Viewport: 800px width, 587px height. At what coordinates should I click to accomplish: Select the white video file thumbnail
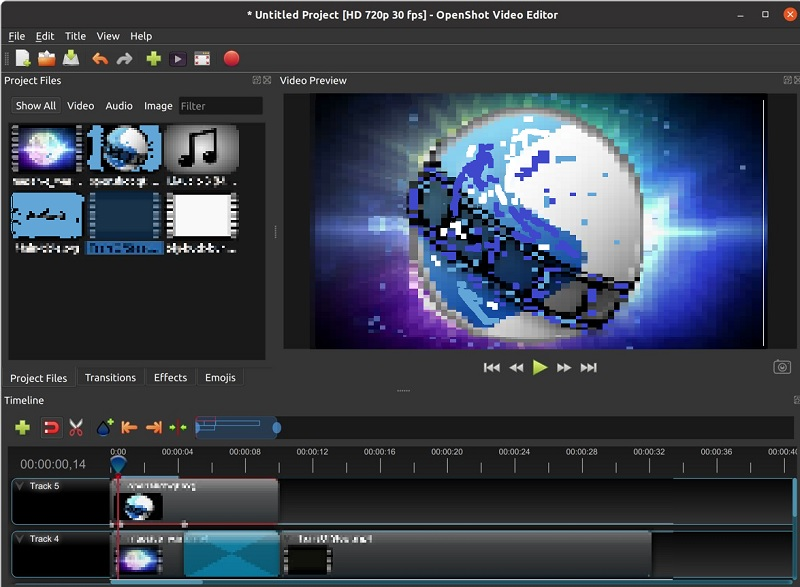tap(202, 215)
